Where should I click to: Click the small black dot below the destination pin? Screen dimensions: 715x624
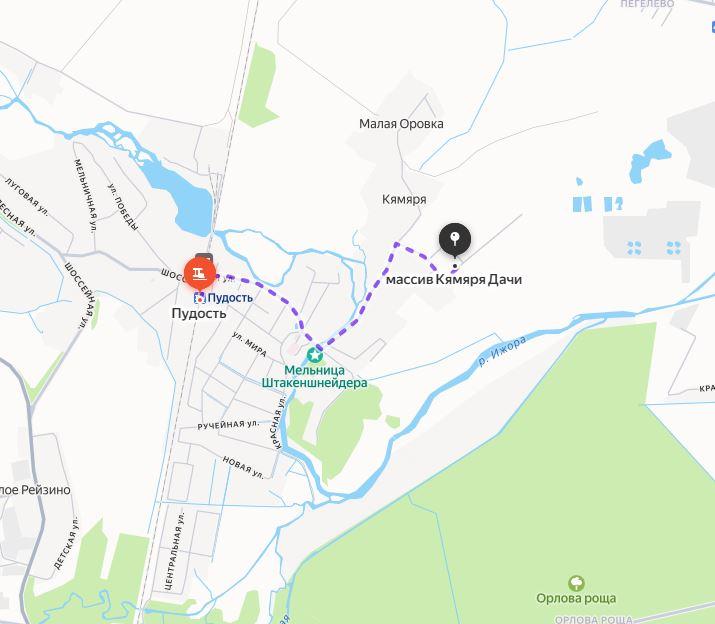tap(455, 266)
